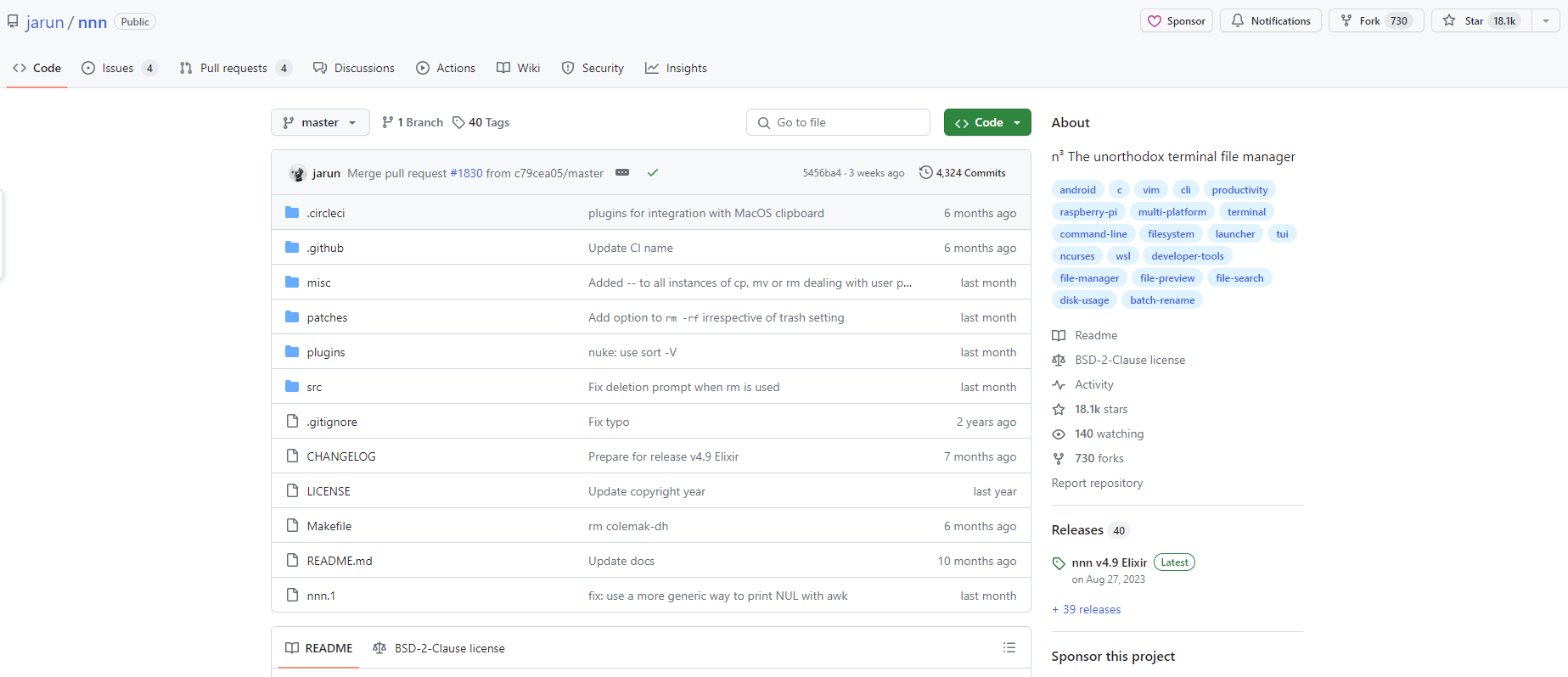
Task: Expand the commit message ellipsis button
Action: pos(622,172)
